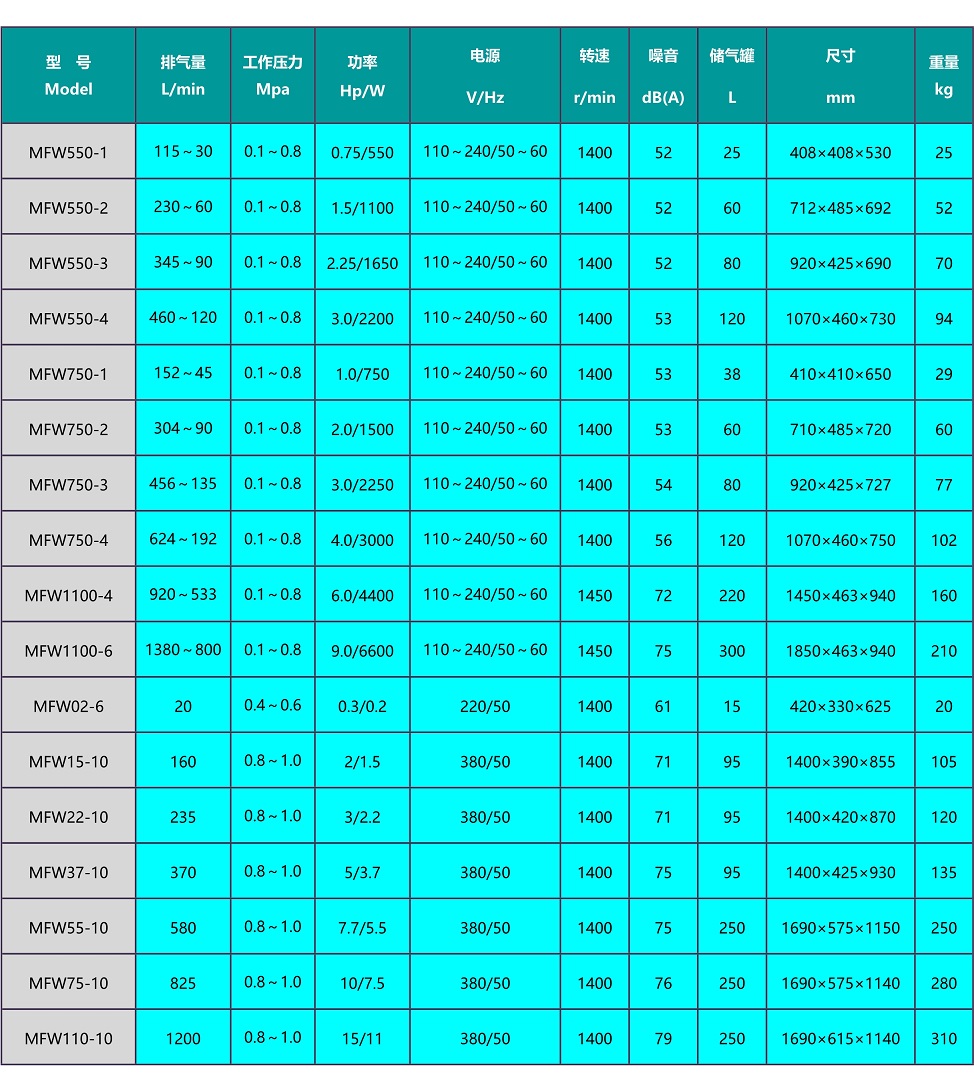Click the weight value 102
The image size is (974, 1092).
point(944,540)
